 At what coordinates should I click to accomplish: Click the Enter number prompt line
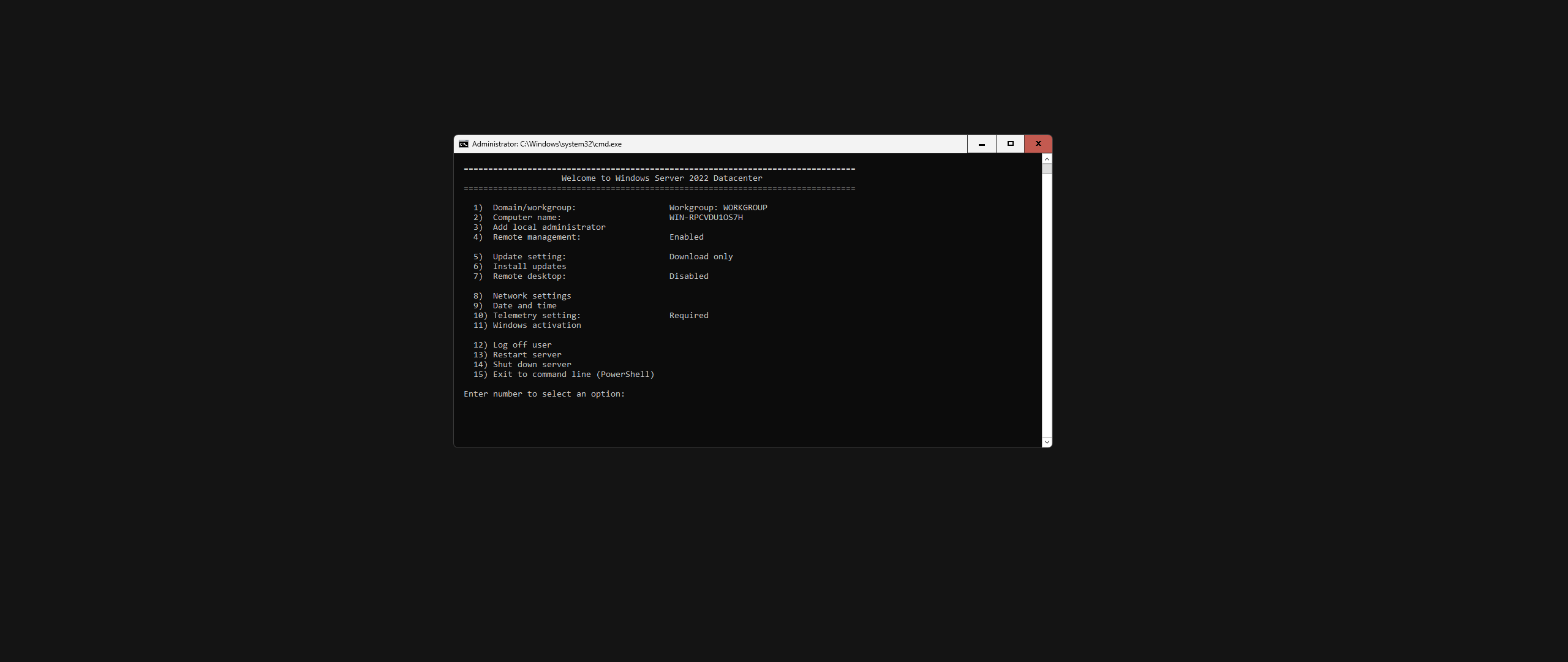click(x=544, y=394)
